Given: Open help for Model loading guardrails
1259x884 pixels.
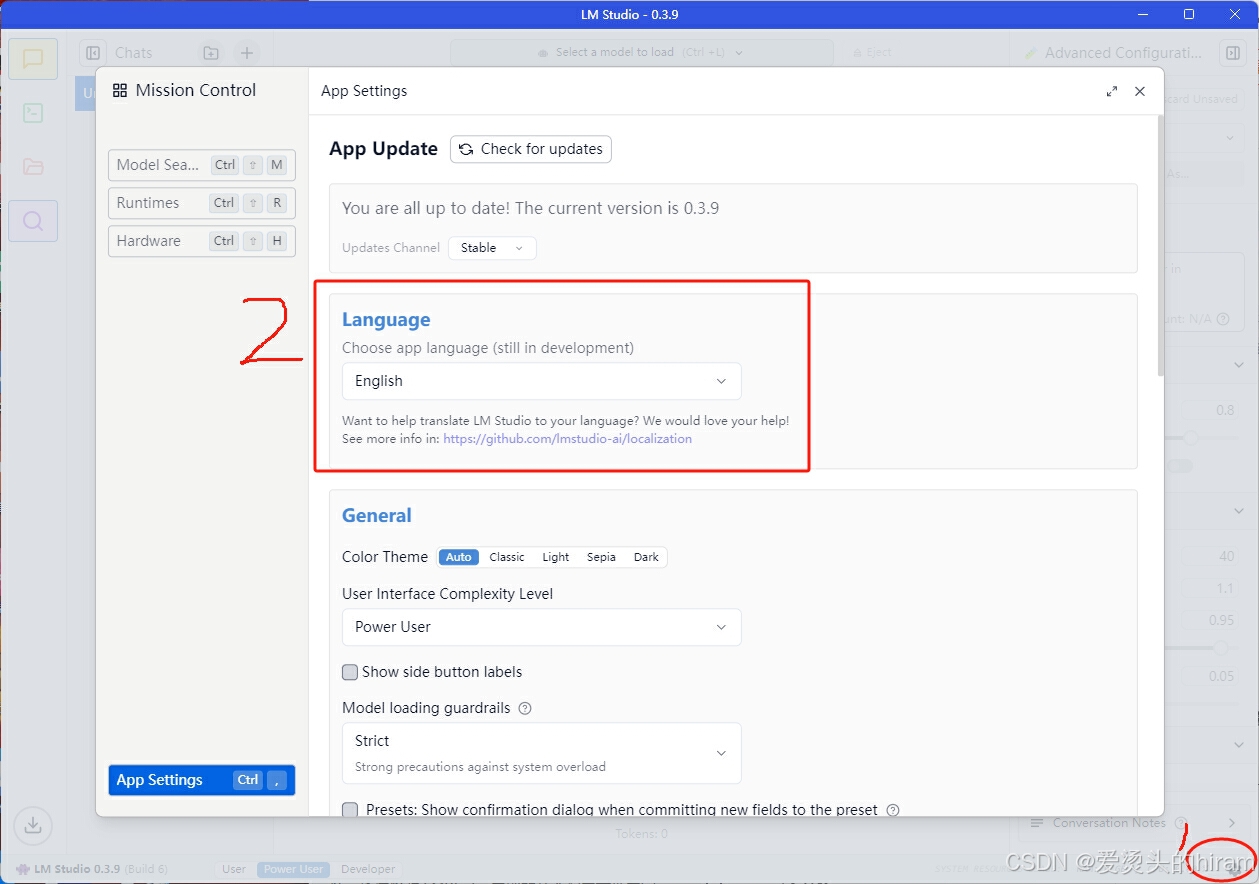Looking at the screenshot, I should pos(525,708).
